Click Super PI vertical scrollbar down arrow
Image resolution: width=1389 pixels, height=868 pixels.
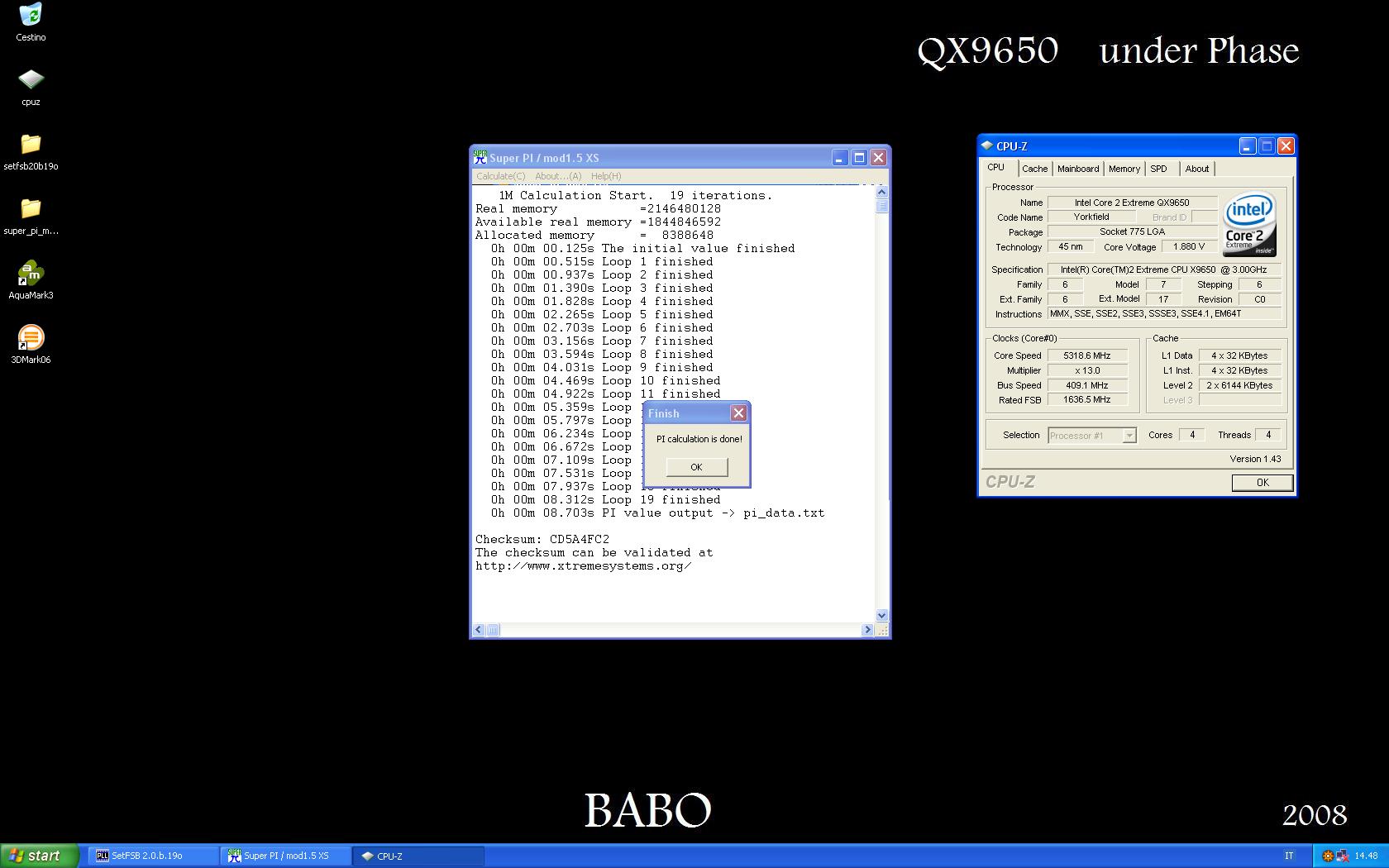pyautogui.click(x=881, y=615)
